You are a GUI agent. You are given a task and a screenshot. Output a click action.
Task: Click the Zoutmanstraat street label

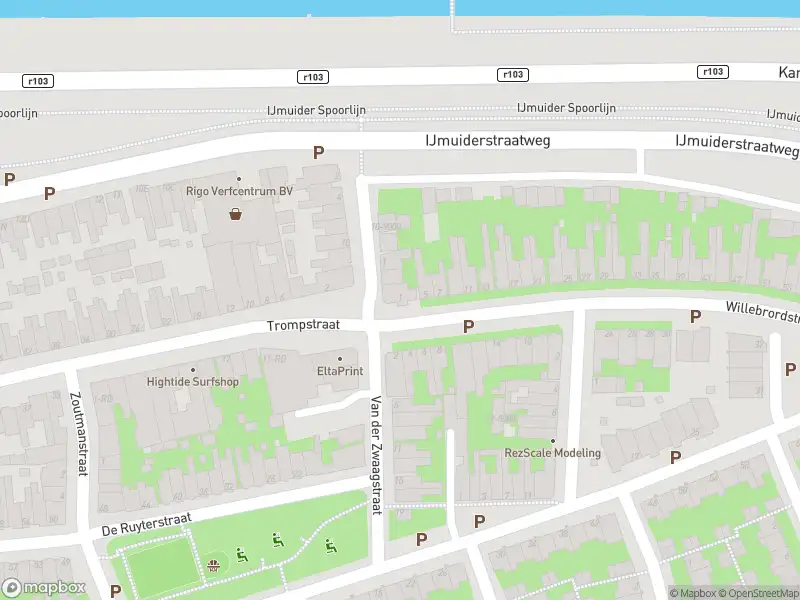click(77, 433)
